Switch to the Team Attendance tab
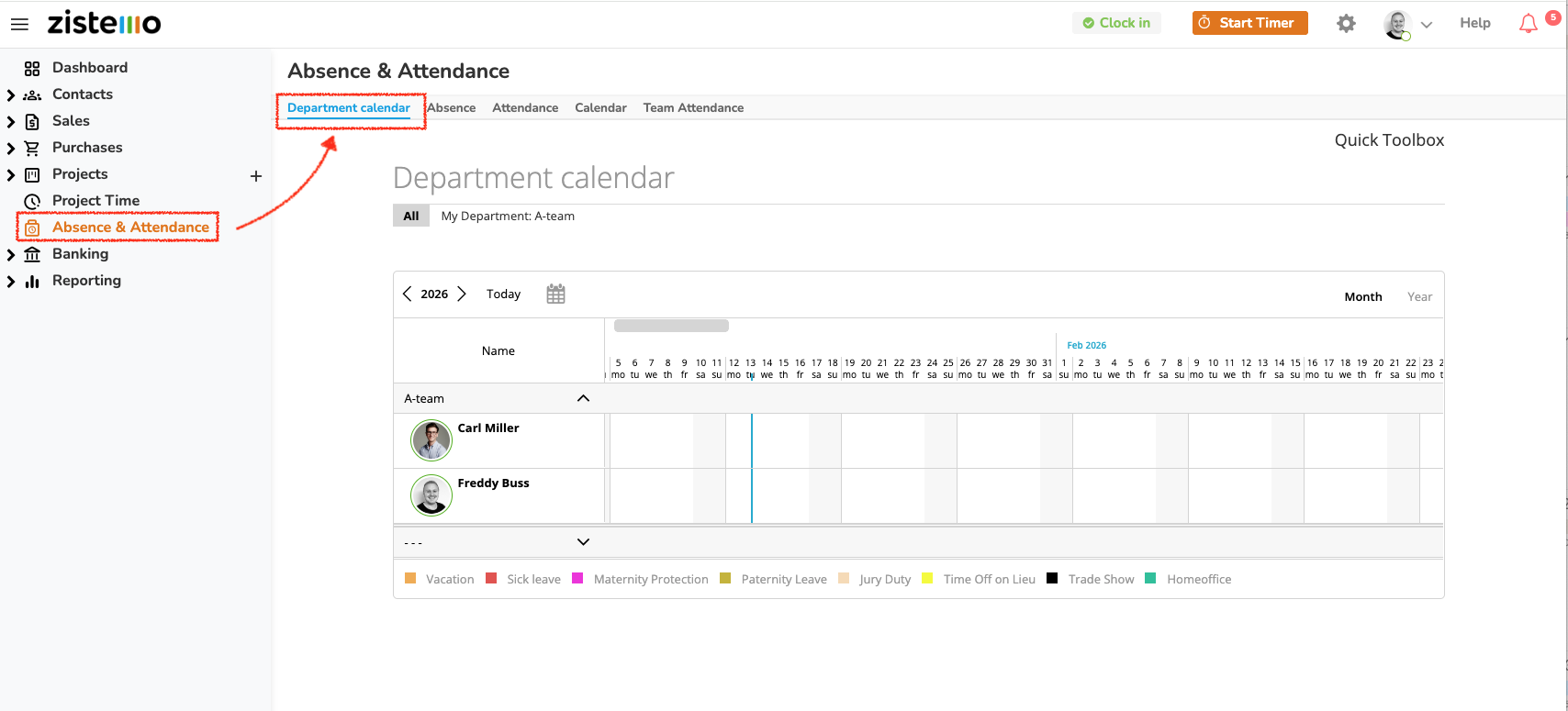Viewport: 1568px width, 711px height. [693, 108]
